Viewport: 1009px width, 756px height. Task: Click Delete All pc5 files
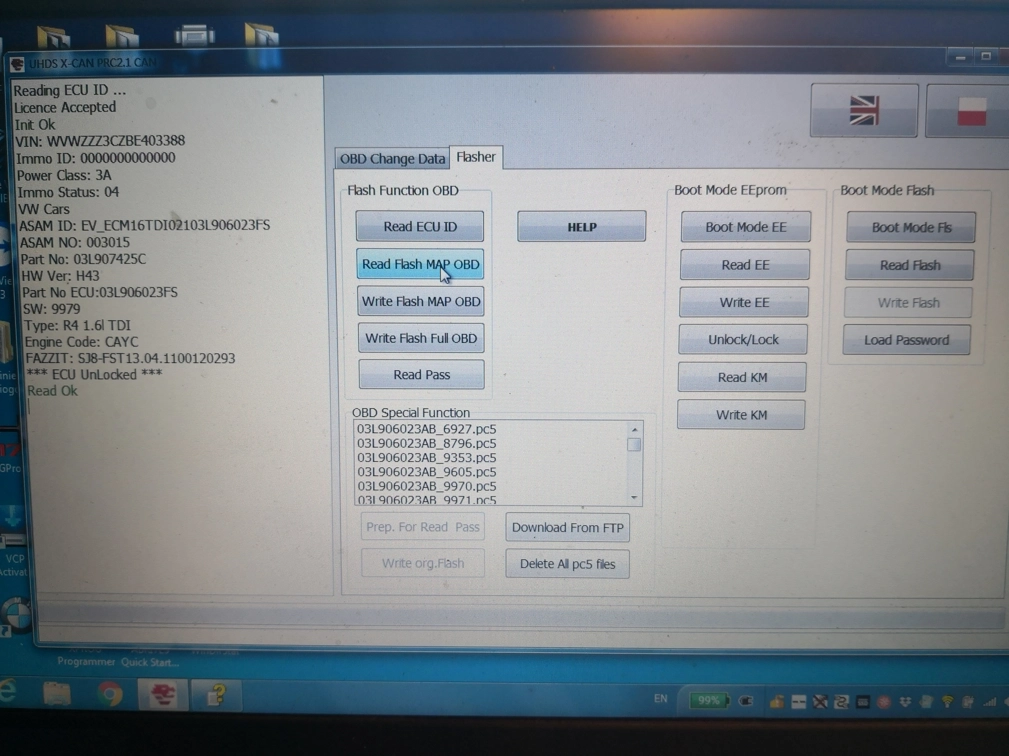pos(568,564)
